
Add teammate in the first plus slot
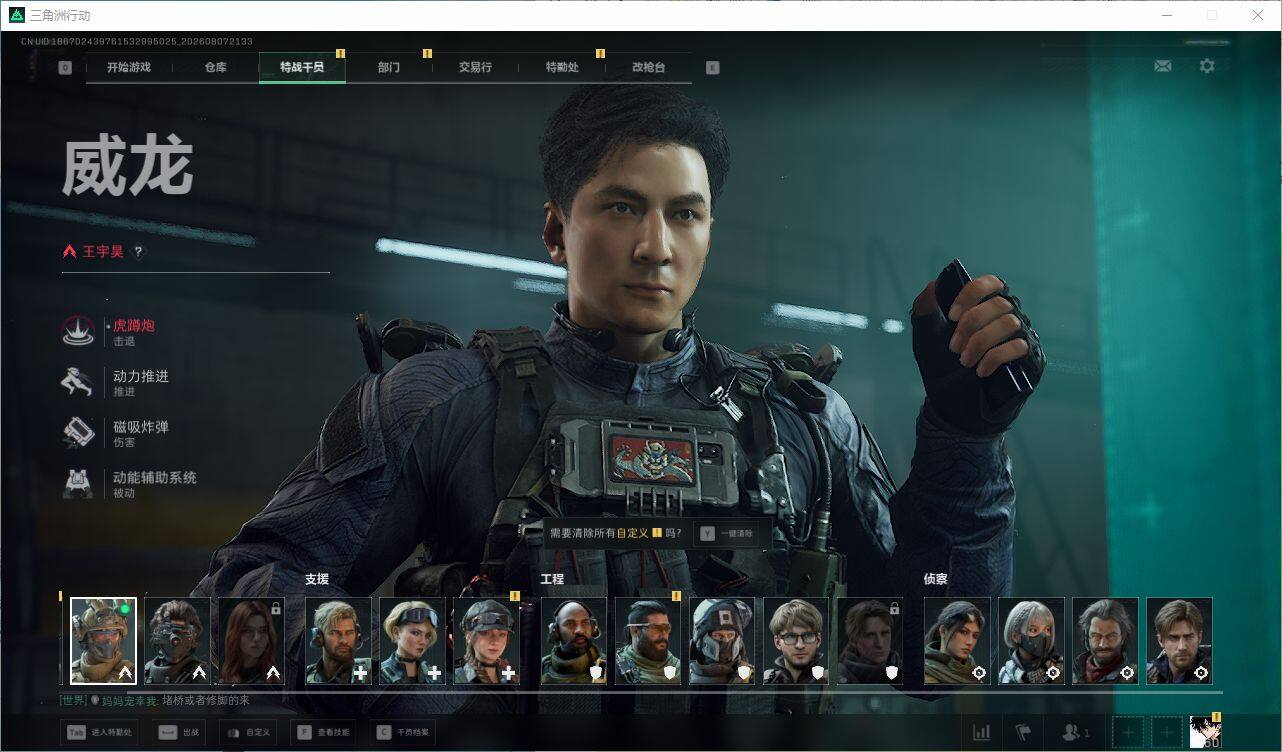click(1127, 733)
